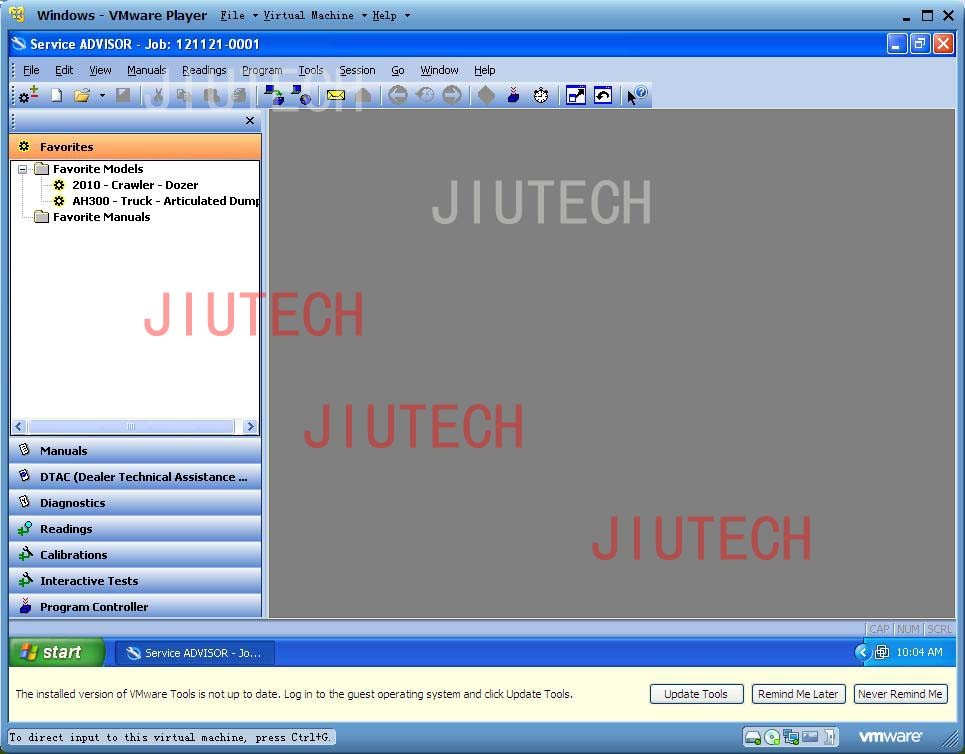965x754 pixels.
Task: Collapse the Favorite Models tree node
Action: tap(23, 169)
